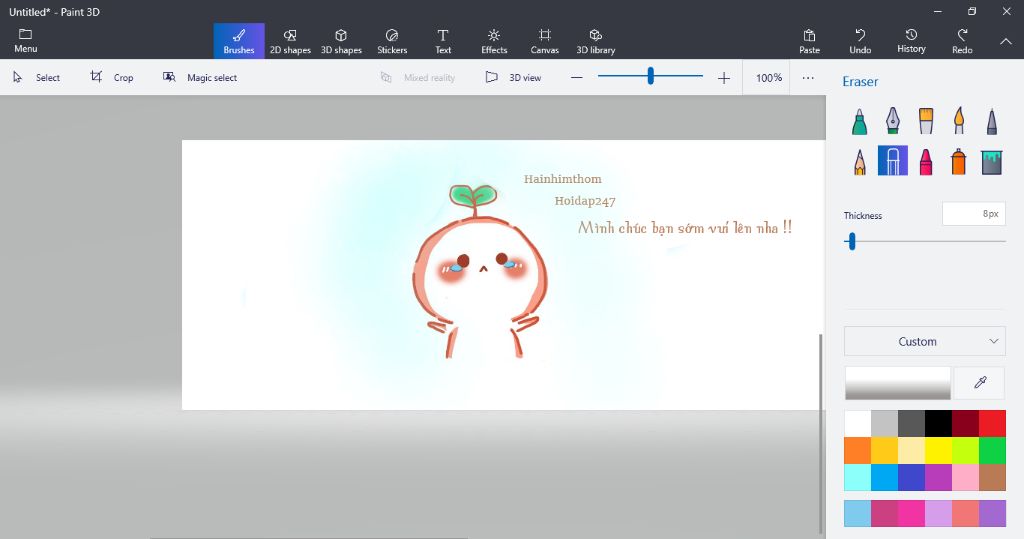Zoom out with the minus button

(x=577, y=78)
